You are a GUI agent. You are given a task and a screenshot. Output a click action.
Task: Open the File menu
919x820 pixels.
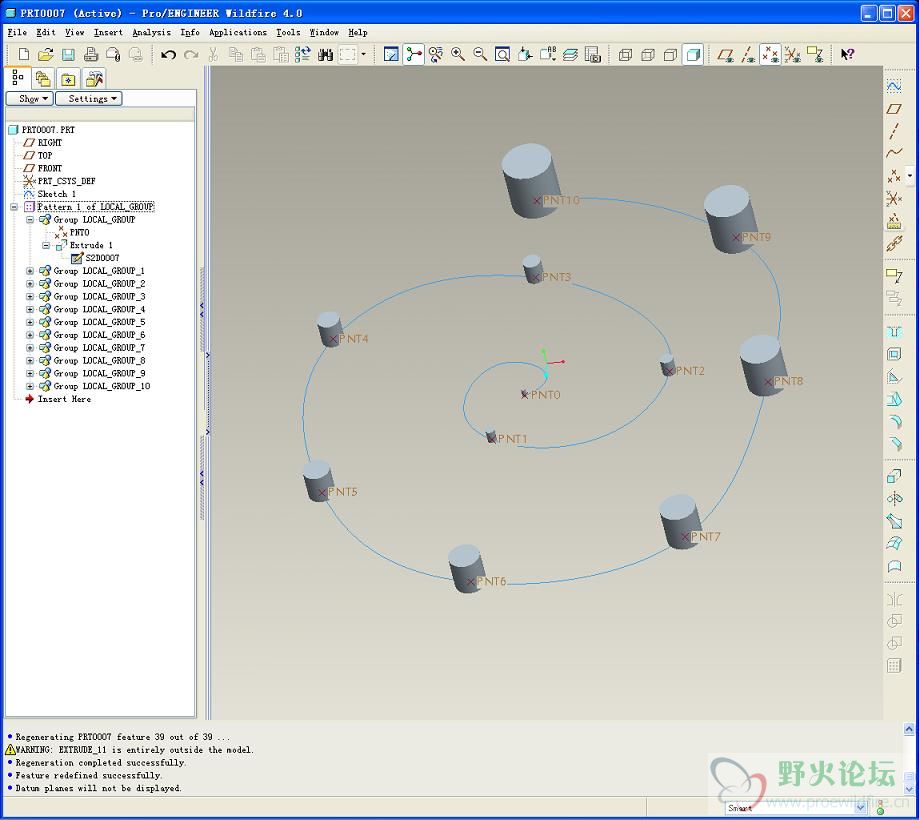pos(17,32)
